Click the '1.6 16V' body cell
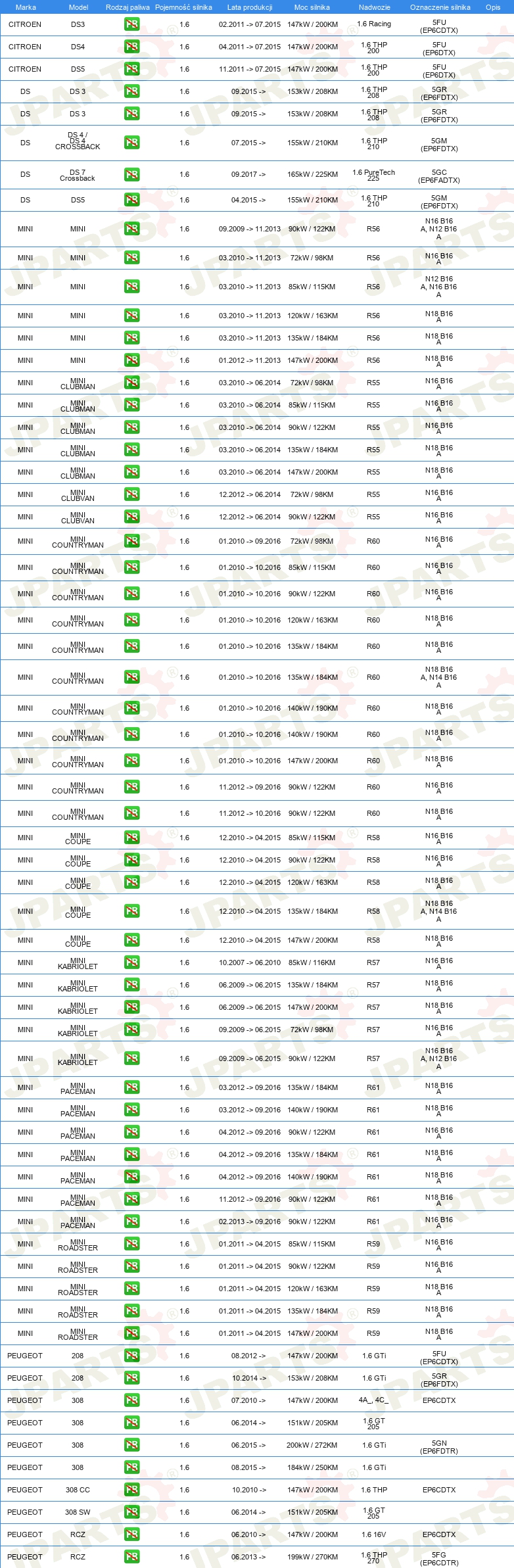Screen dimensions: 514x1568 point(373,1534)
